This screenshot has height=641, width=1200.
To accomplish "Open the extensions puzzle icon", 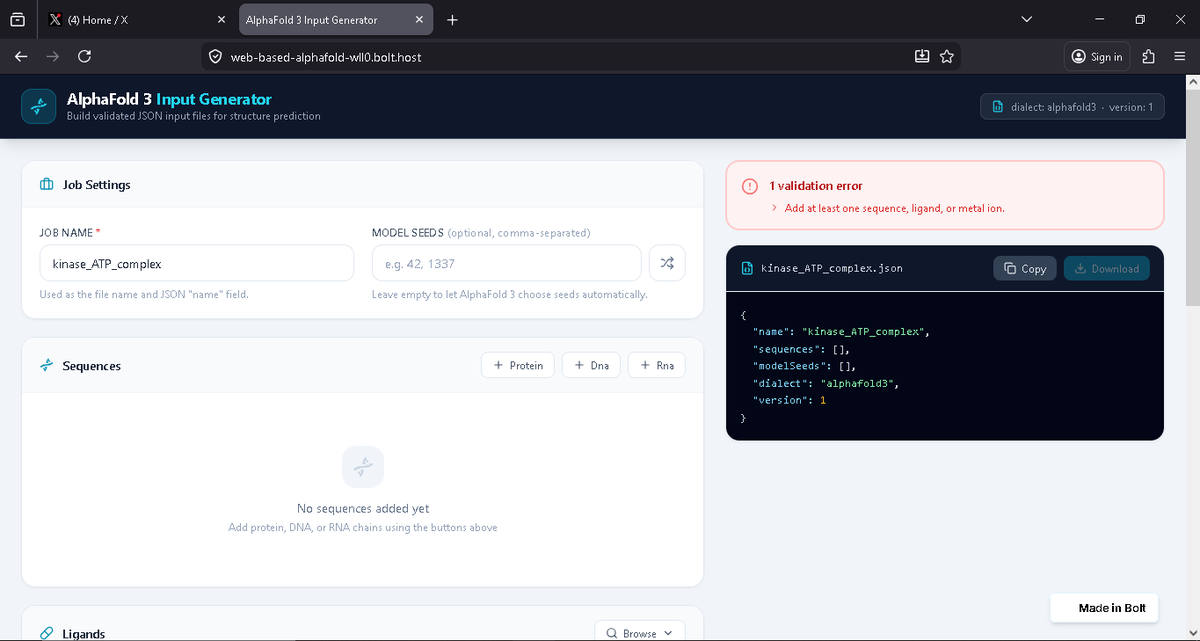I will tap(1149, 57).
